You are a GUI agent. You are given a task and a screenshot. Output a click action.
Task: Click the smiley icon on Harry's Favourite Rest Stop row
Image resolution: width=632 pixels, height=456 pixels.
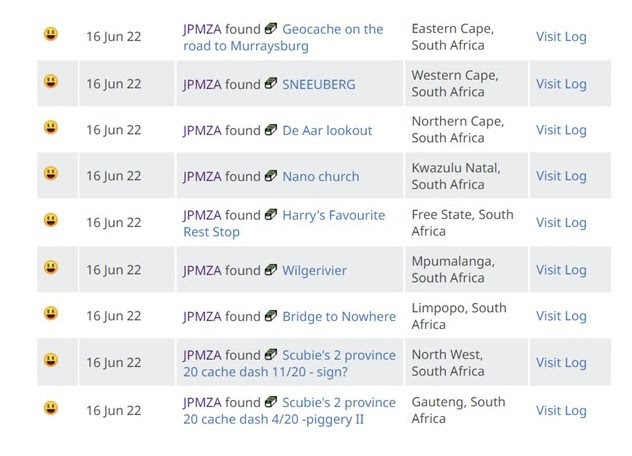point(51,221)
